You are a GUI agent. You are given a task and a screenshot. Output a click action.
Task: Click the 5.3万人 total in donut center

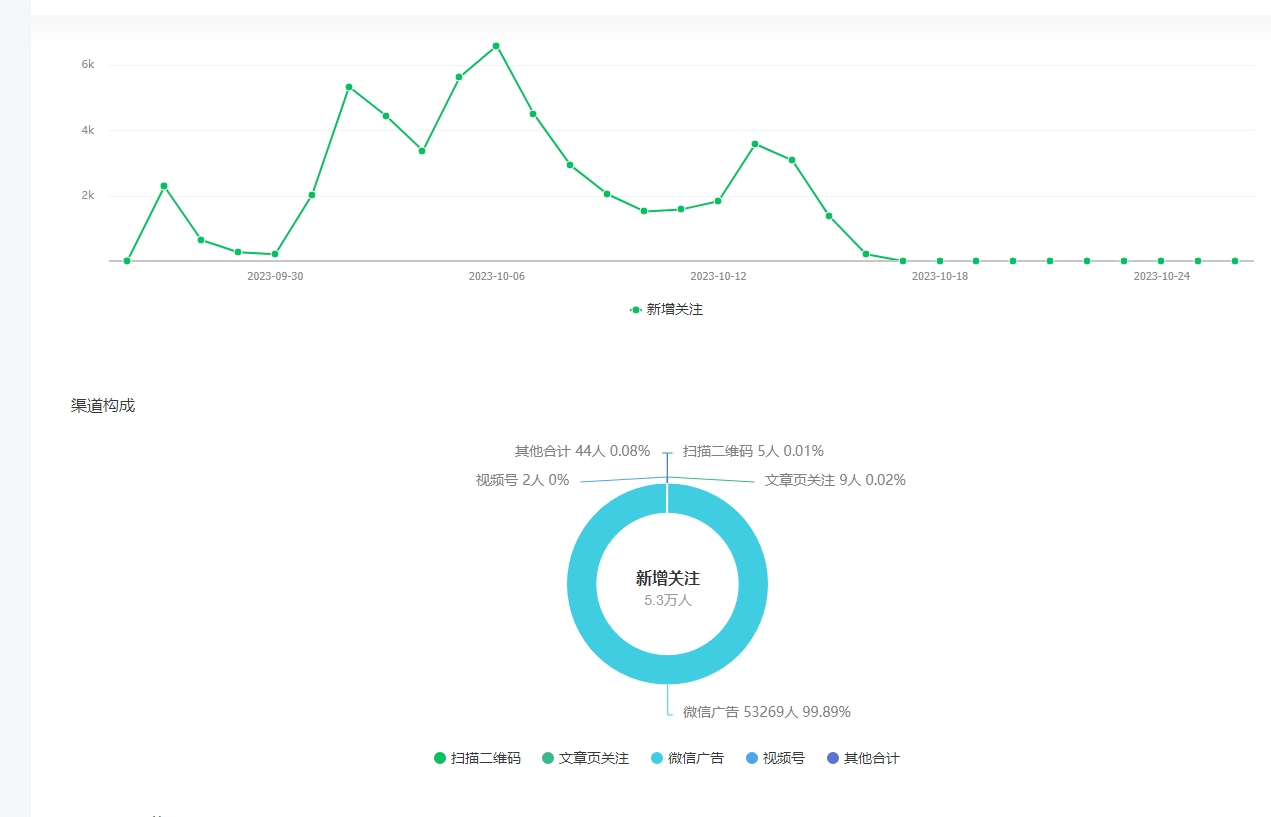pyautogui.click(x=668, y=600)
